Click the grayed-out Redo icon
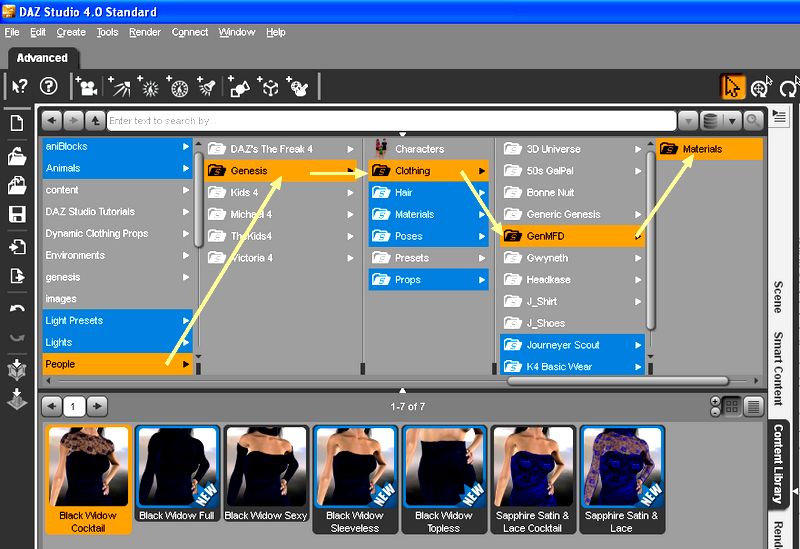Viewport: 800px width, 549px height. tap(17, 337)
